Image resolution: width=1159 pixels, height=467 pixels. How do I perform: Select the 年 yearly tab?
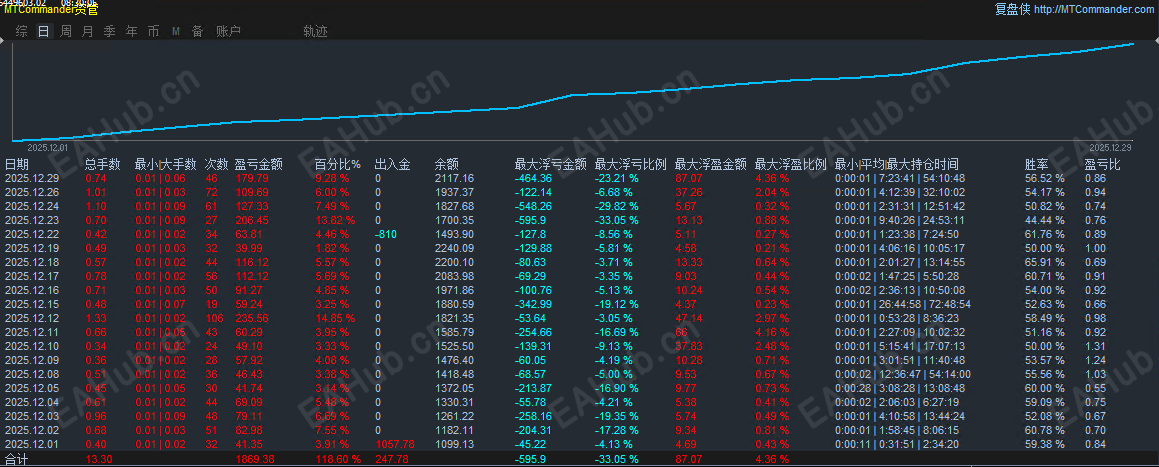(x=132, y=31)
